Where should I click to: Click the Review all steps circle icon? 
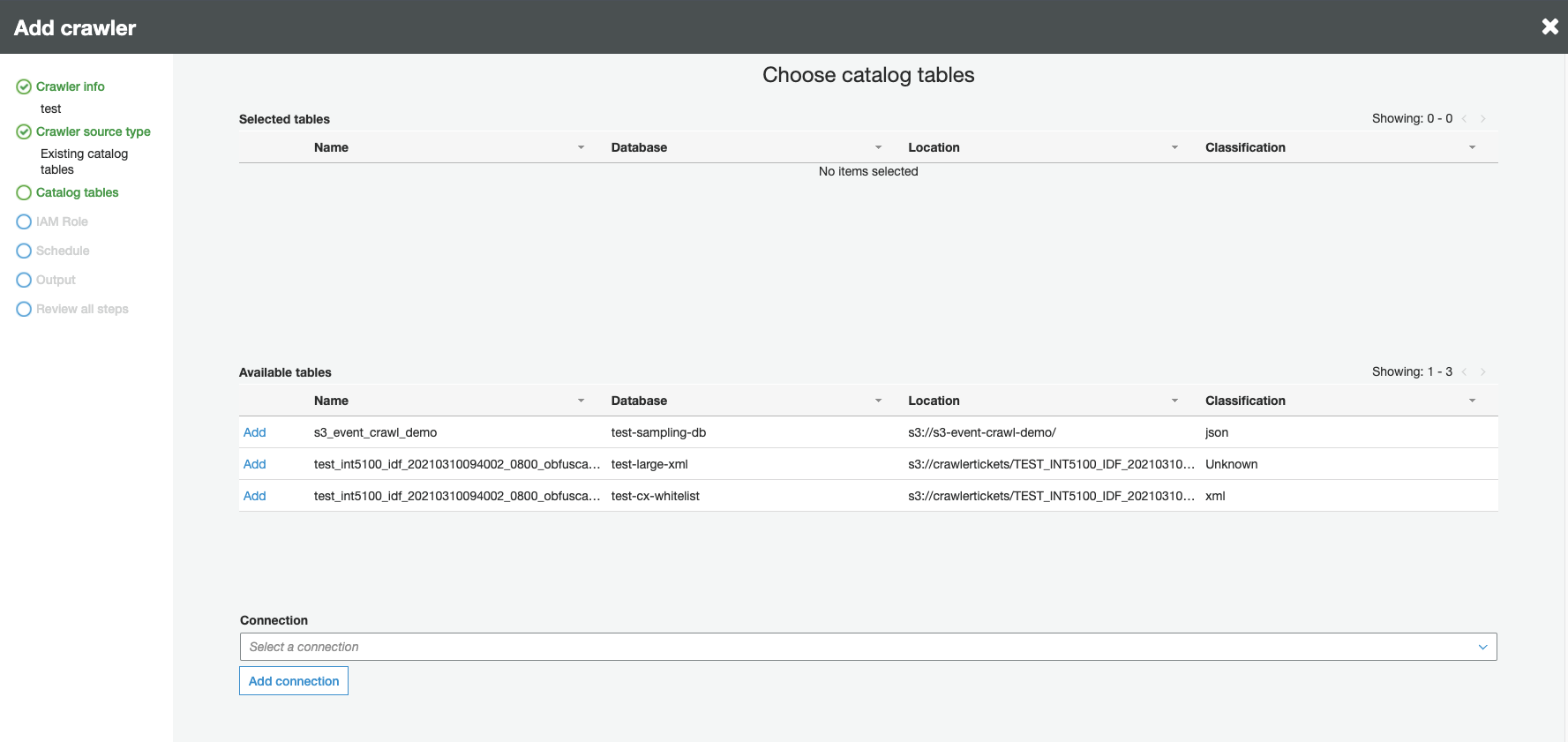(x=24, y=309)
